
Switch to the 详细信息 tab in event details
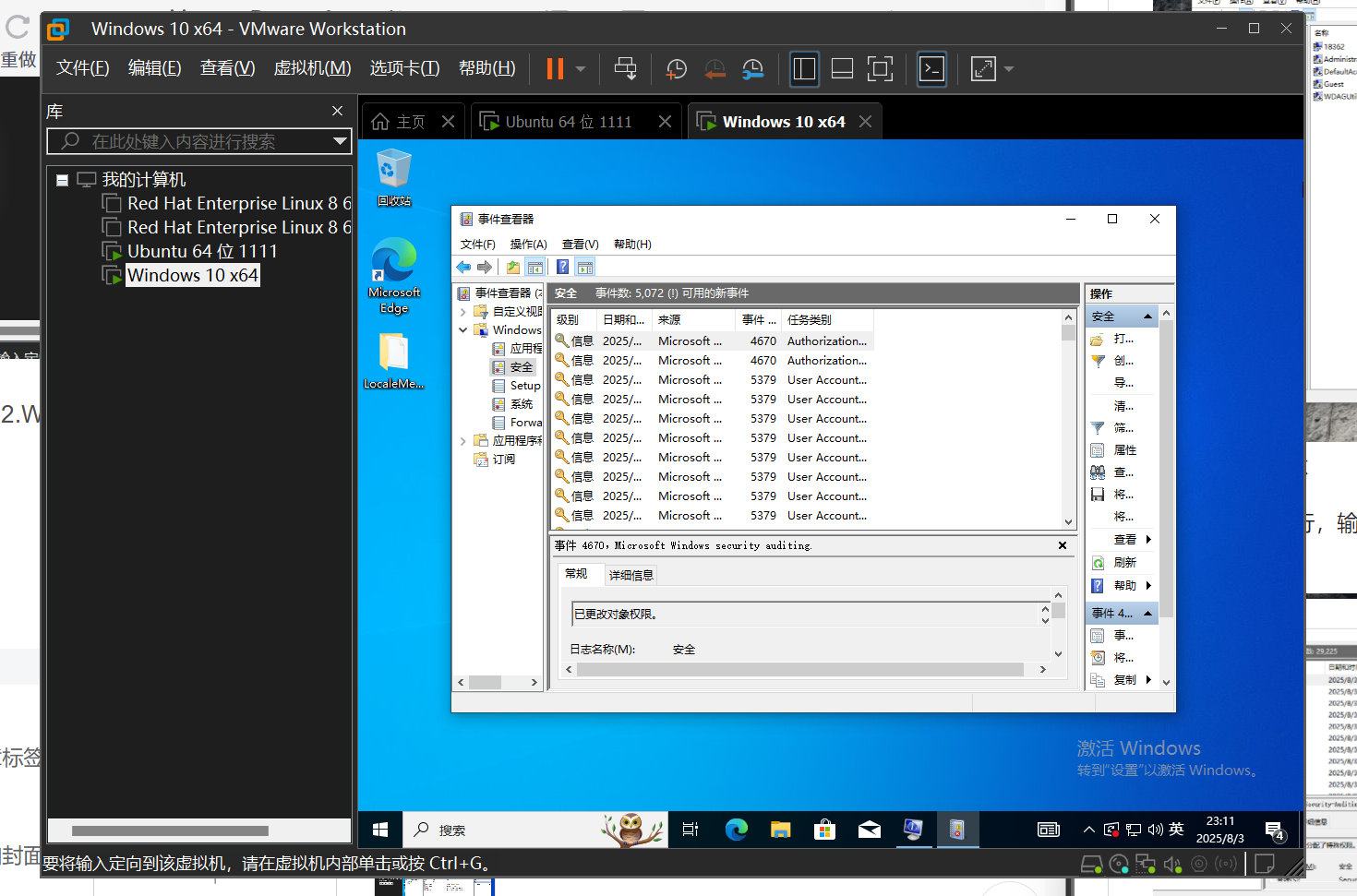click(x=630, y=575)
